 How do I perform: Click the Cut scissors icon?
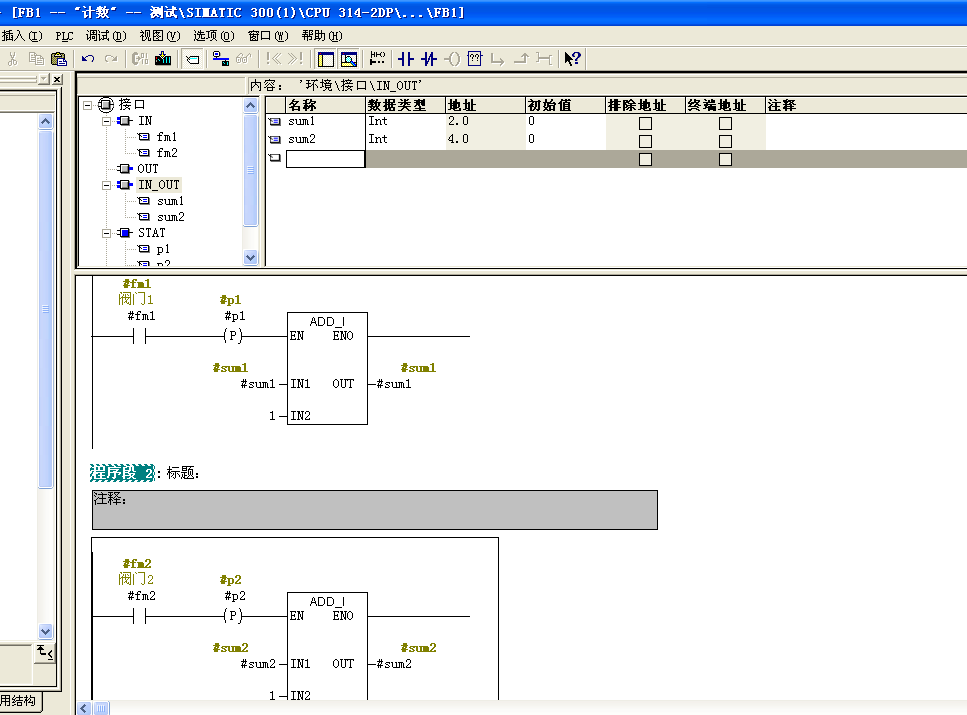pos(12,59)
